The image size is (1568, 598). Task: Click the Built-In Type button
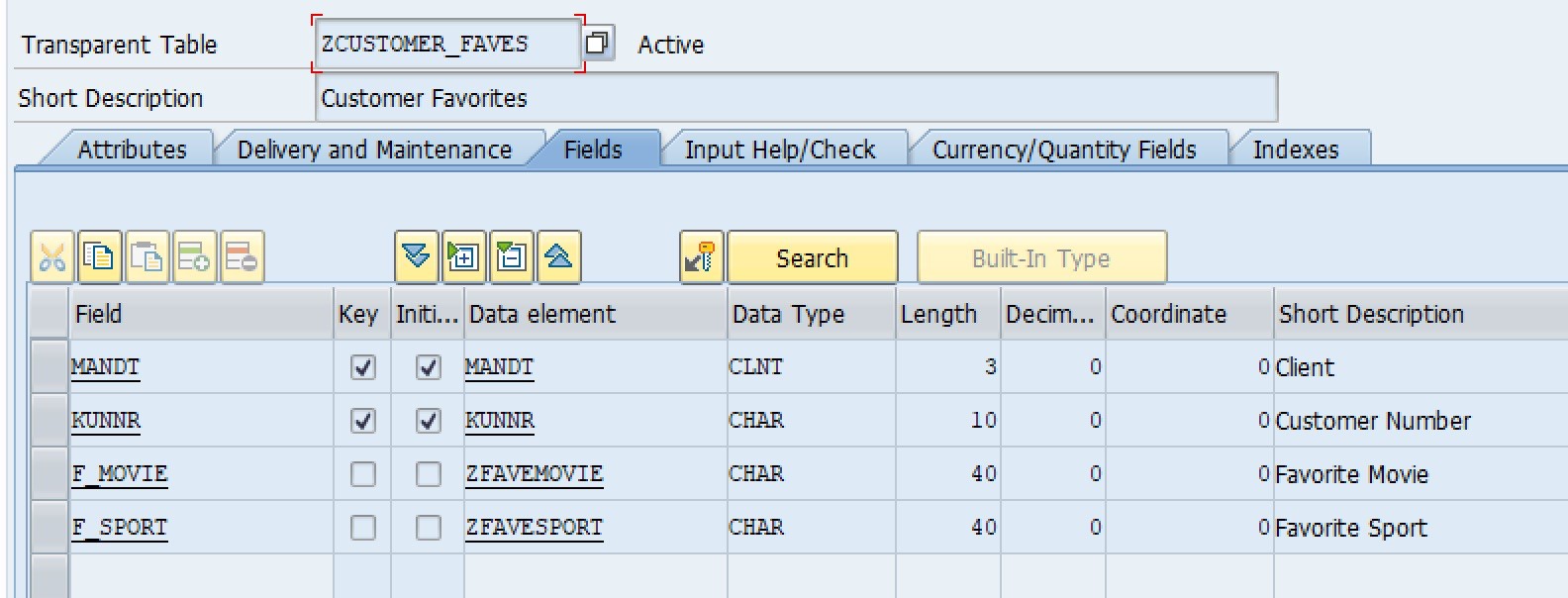click(1040, 258)
